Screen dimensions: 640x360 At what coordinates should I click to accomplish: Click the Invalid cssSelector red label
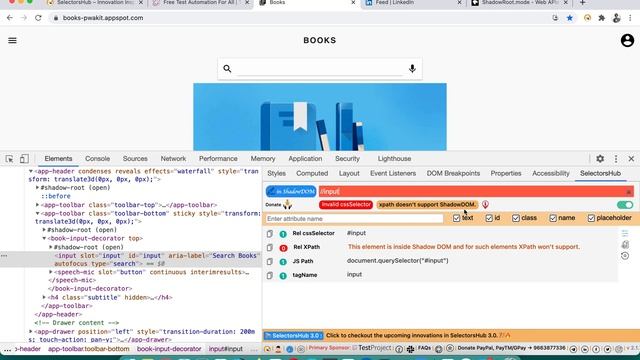346,204
